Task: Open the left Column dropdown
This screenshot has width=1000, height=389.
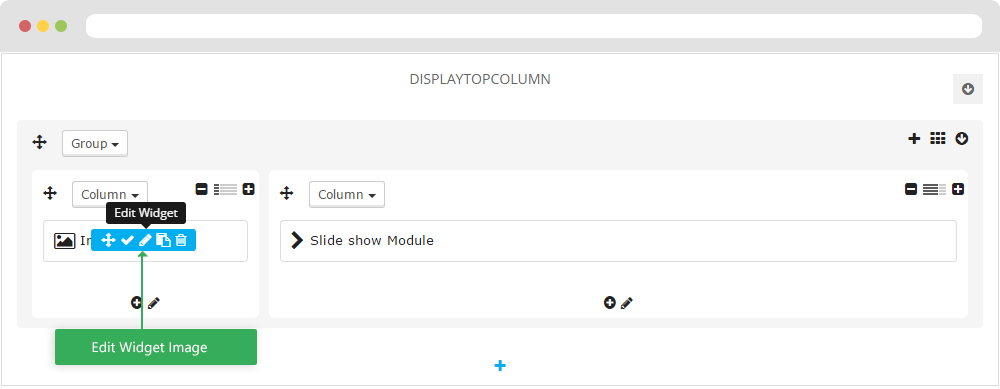Action: [x=110, y=194]
